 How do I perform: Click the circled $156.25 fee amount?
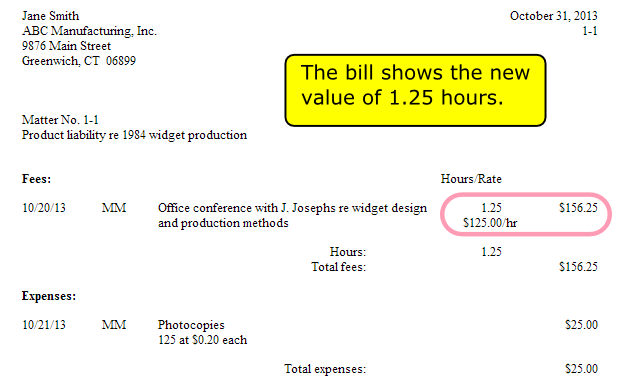(x=578, y=208)
